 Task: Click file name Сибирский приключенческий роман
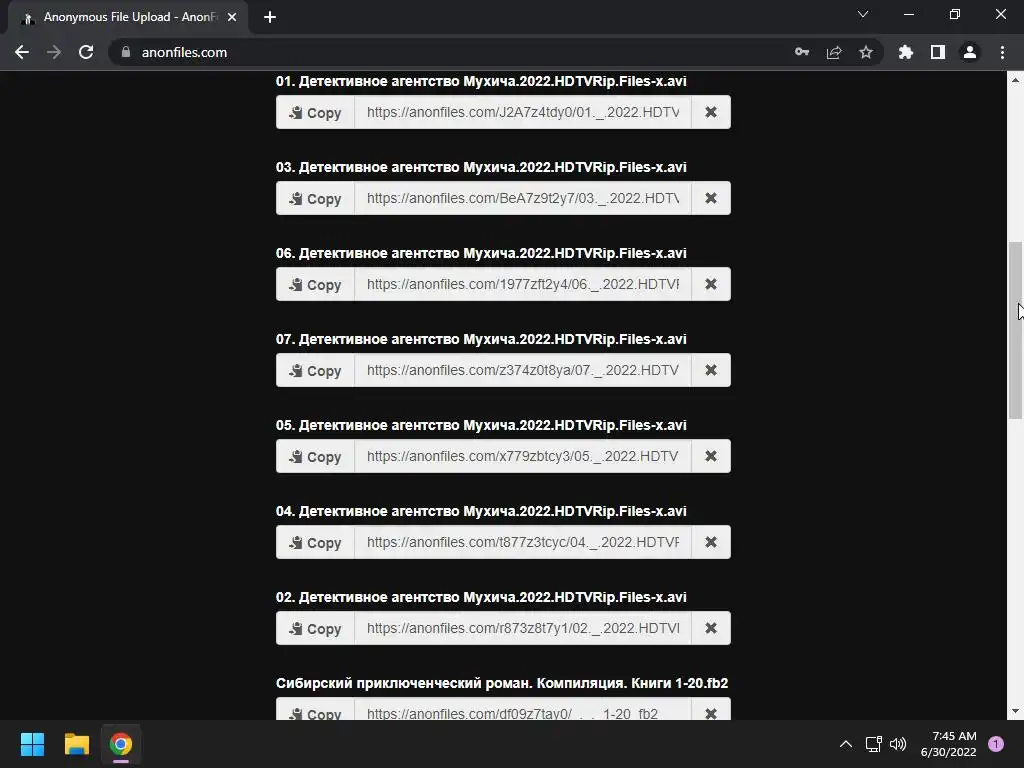tap(502, 683)
